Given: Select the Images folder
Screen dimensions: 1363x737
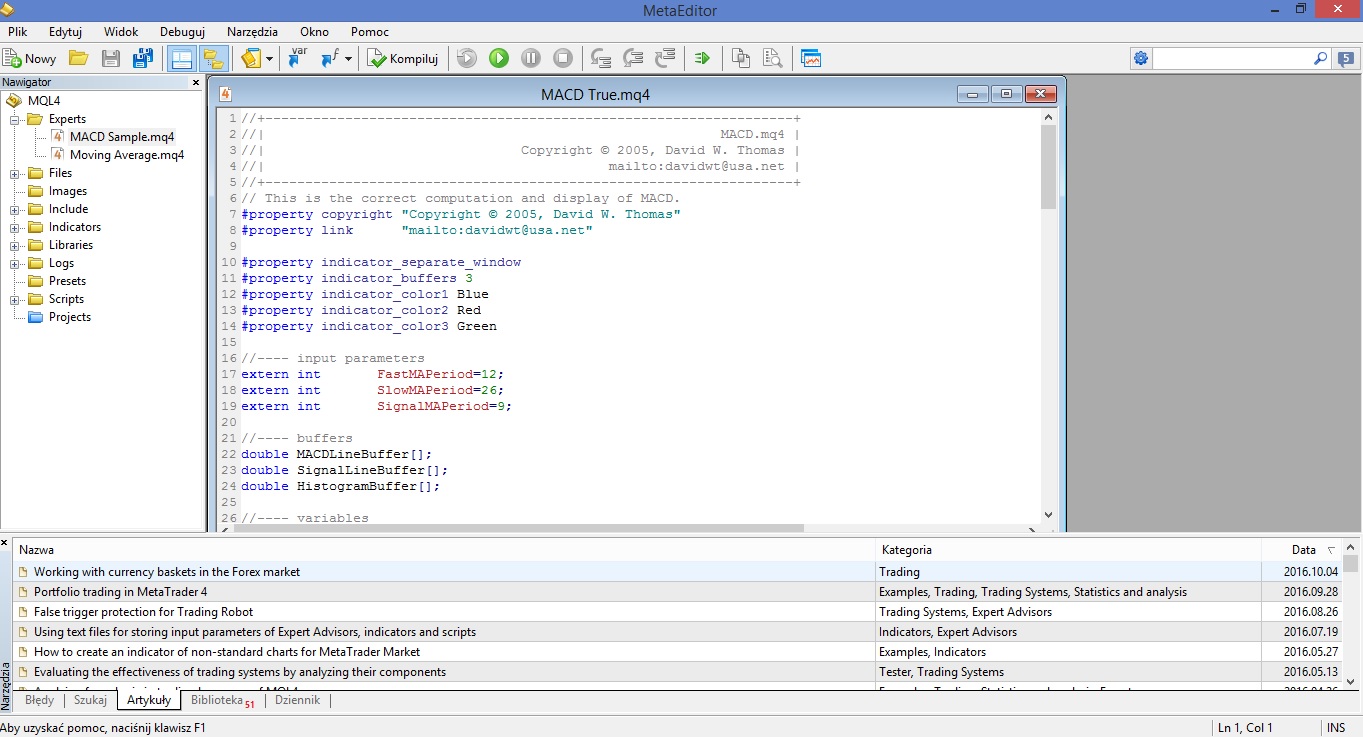Looking at the screenshot, I should (x=68, y=191).
